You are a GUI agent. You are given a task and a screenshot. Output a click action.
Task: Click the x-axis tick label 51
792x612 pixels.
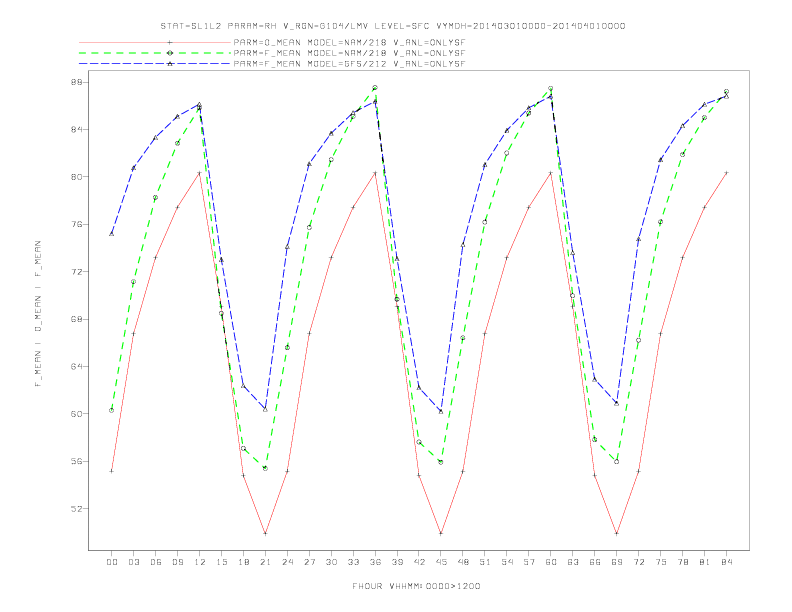(x=485, y=562)
